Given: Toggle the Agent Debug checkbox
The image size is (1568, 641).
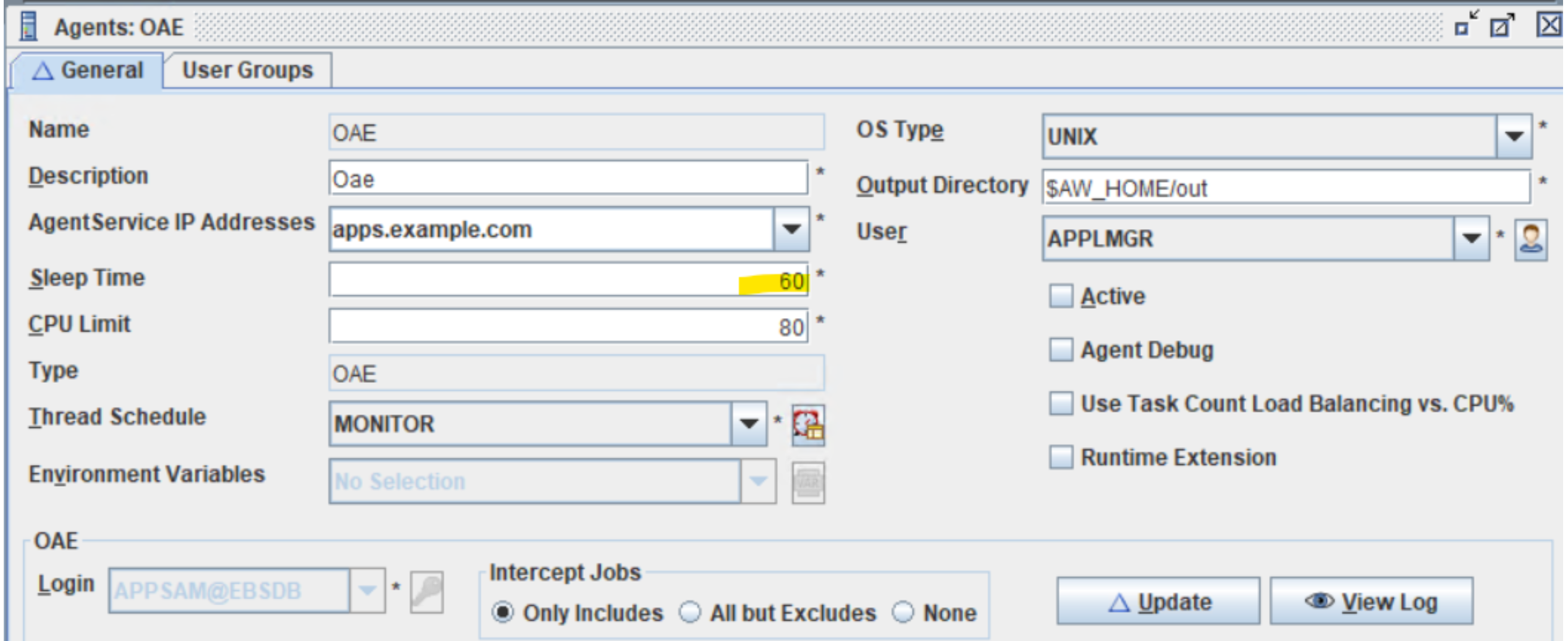Looking at the screenshot, I should click(1061, 350).
